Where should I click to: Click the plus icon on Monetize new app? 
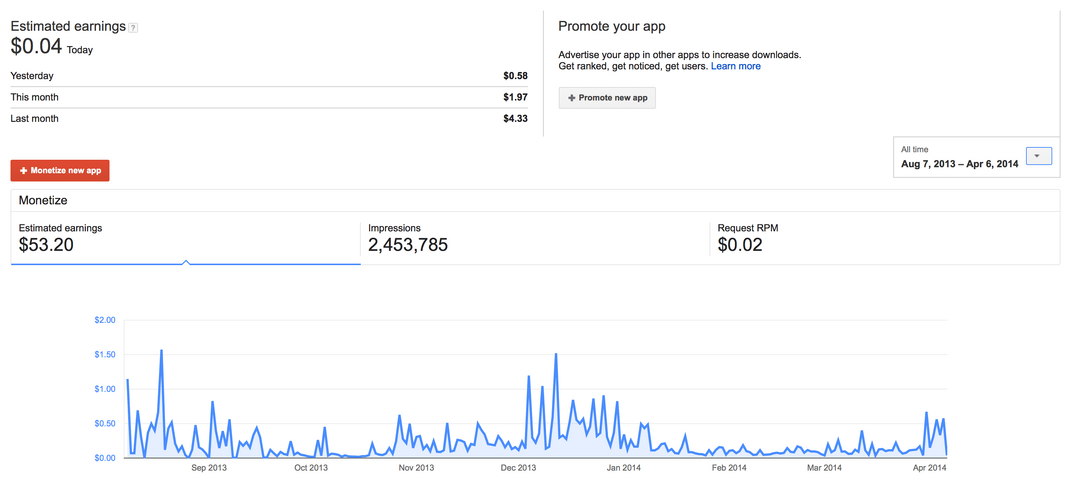pos(24,171)
